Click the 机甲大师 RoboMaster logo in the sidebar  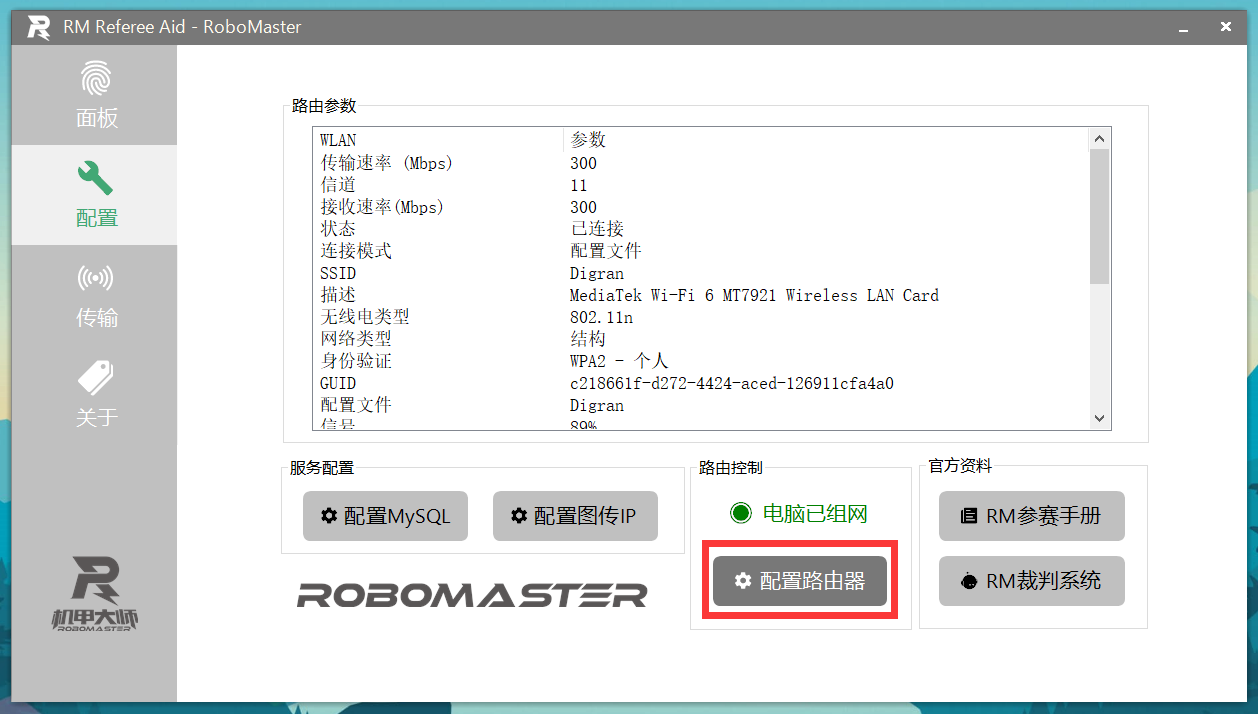96,594
